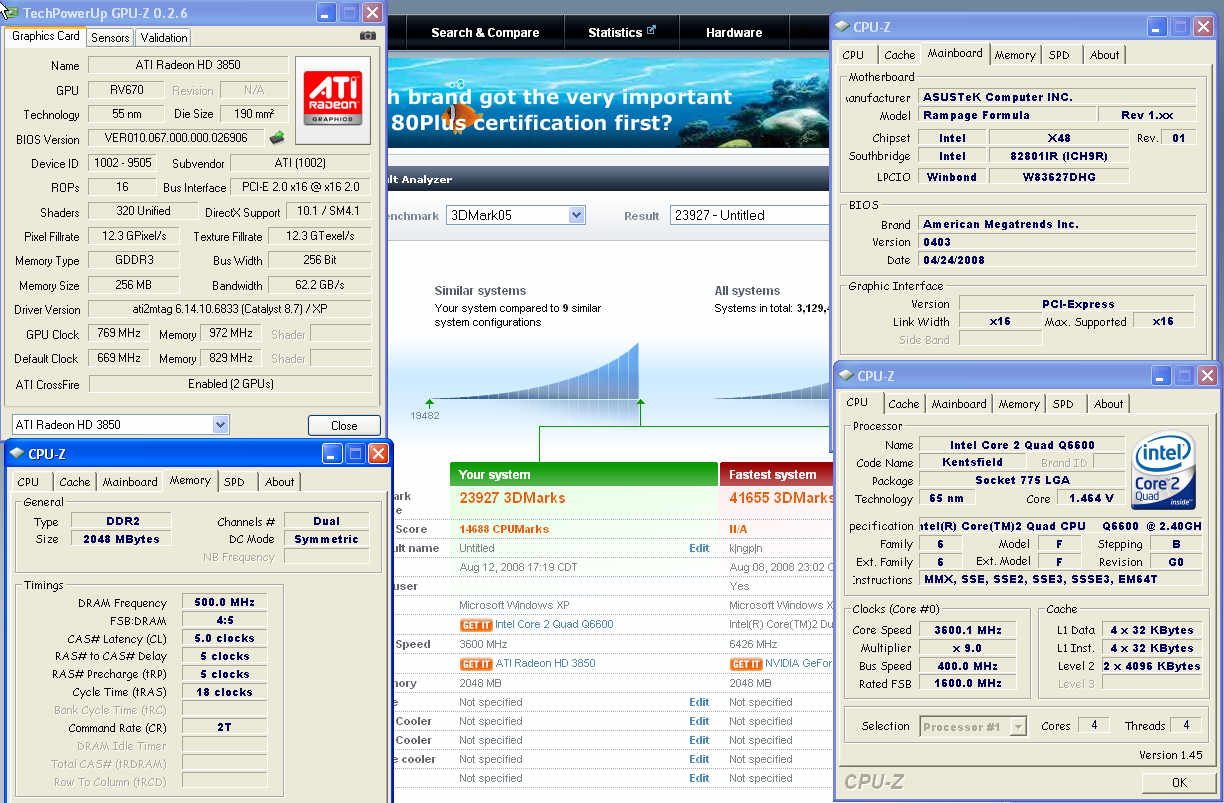The height and width of the screenshot is (803, 1224).
Task: Open Cache tab in the CPU-Z processor window
Action: click(904, 404)
